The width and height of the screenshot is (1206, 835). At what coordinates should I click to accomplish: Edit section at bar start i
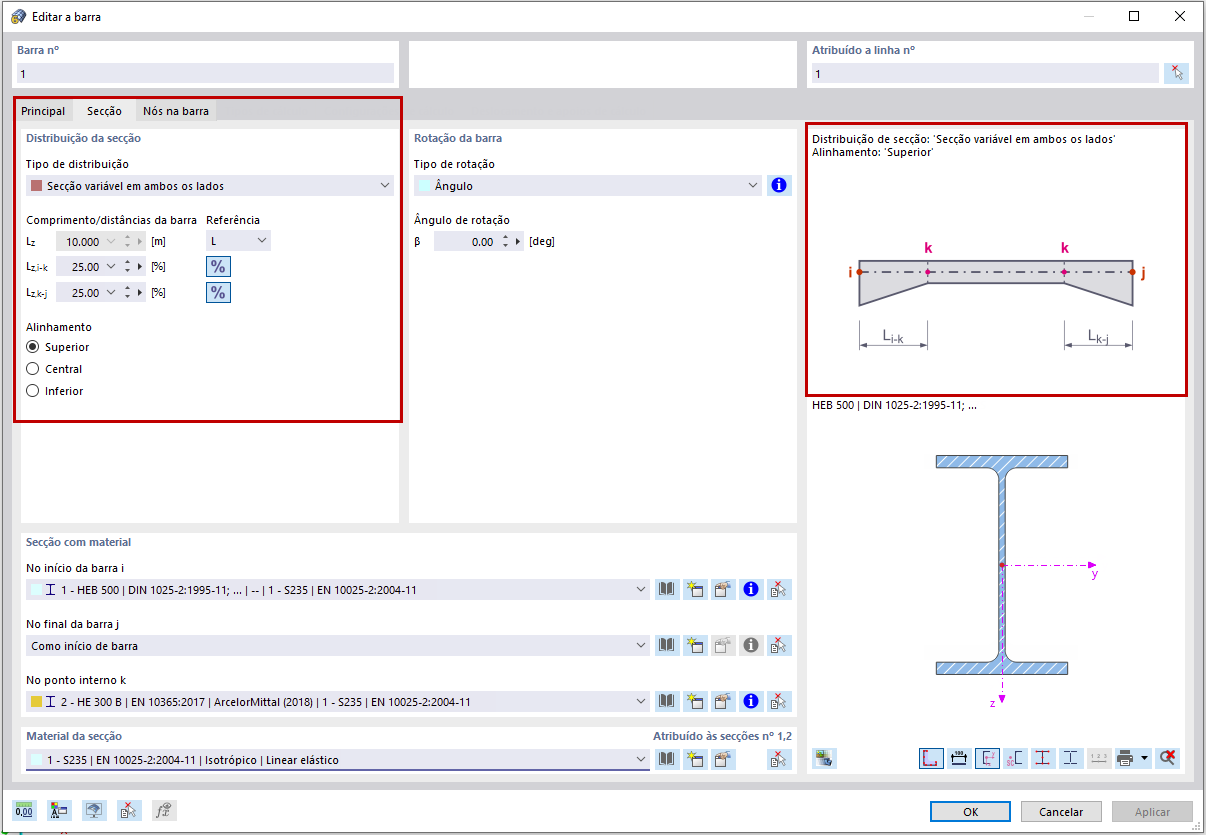[x=723, y=590]
